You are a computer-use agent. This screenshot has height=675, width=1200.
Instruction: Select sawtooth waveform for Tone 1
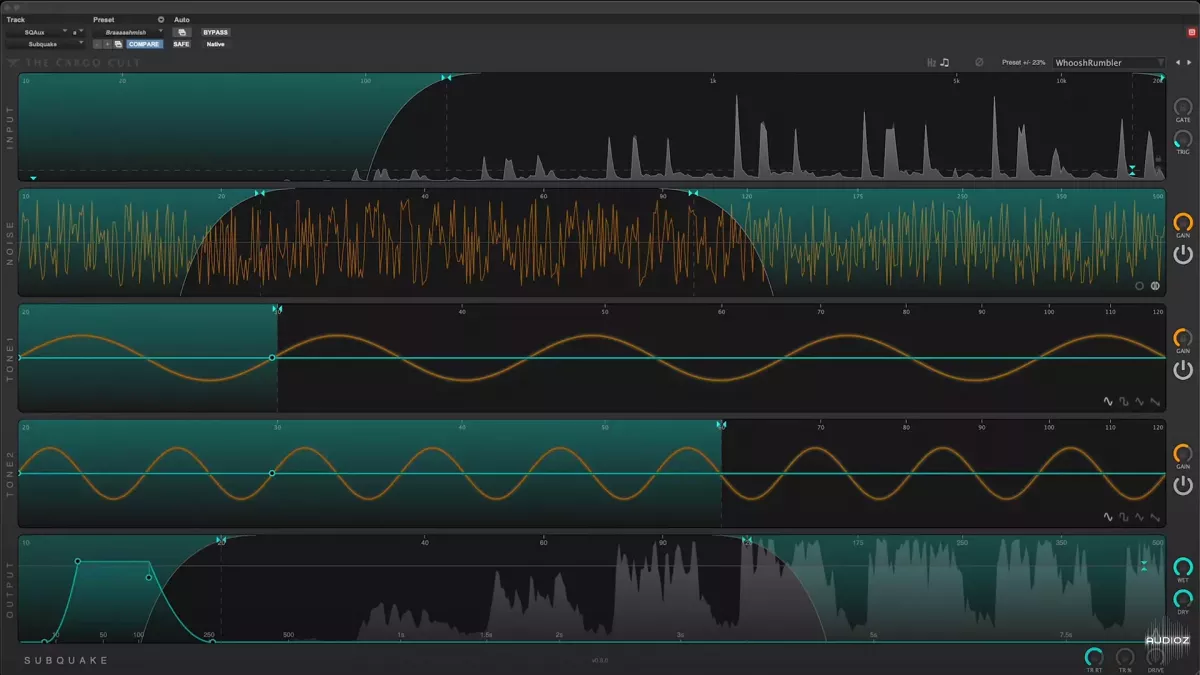point(1155,402)
